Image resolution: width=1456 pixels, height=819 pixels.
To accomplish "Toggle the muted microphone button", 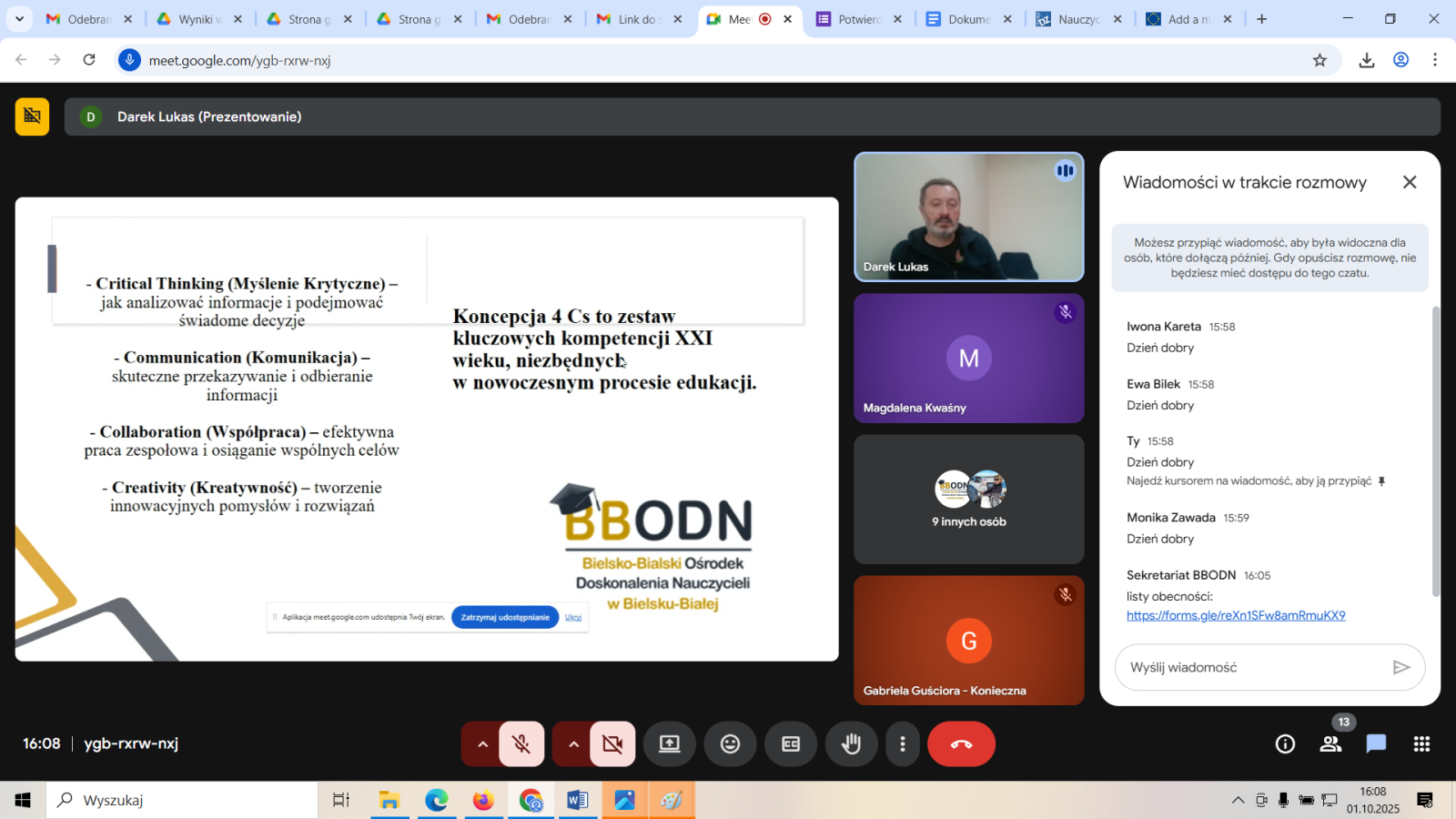I will click(x=521, y=744).
